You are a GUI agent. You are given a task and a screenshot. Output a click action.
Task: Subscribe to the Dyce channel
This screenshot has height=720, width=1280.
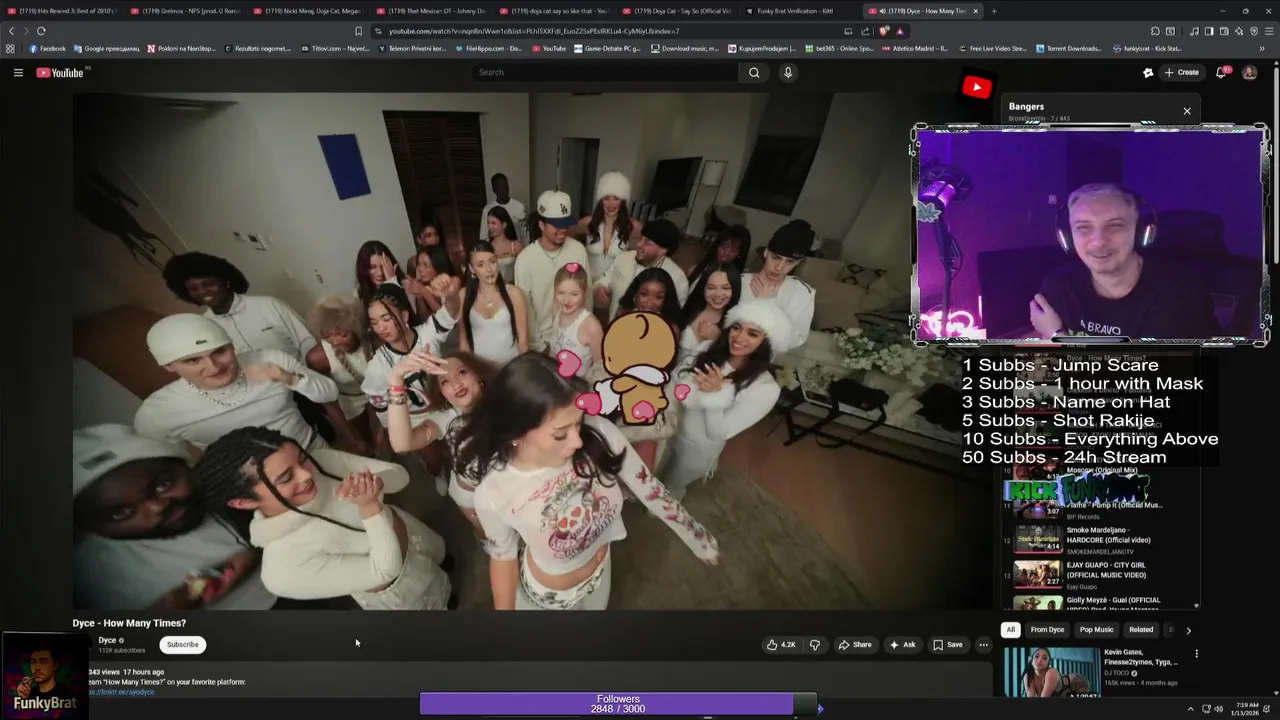182,645
